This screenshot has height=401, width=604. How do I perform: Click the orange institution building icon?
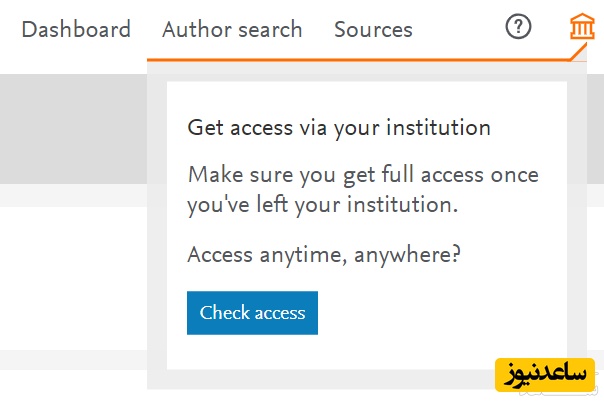coord(581,28)
